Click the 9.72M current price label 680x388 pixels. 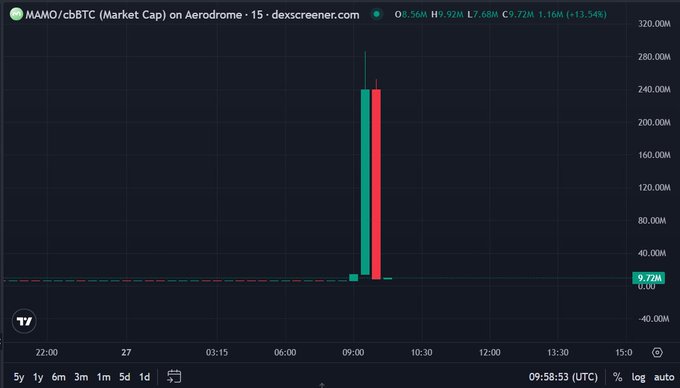649,278
